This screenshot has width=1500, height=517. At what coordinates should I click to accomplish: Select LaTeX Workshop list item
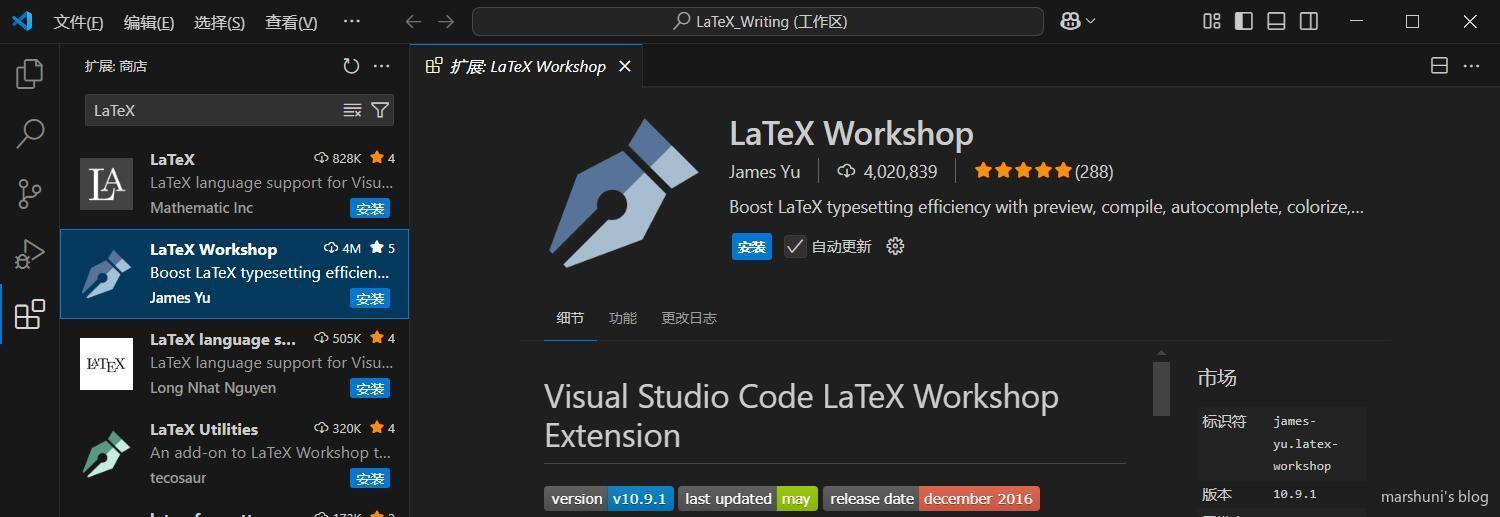(x=234, y=274)
